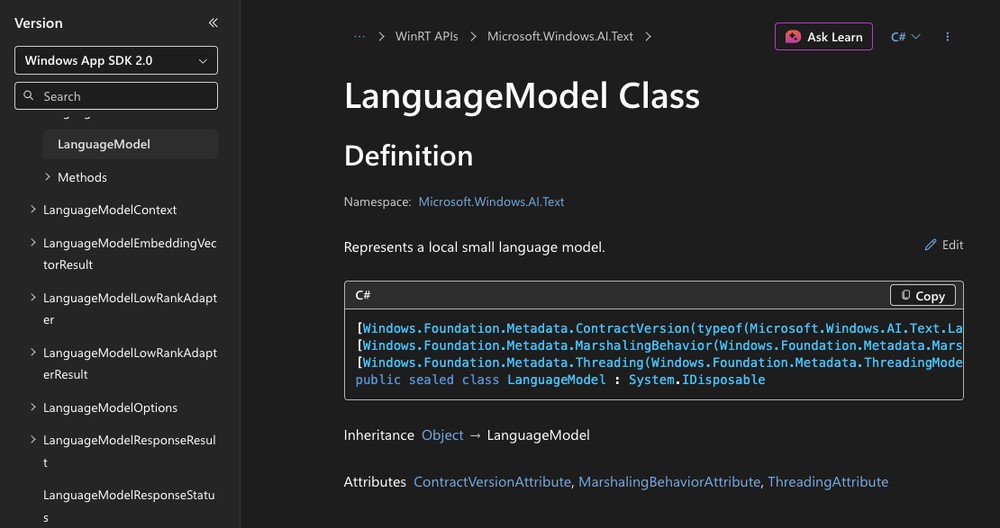The height and width of the screenshot is (528, 1000).
Task: Click the 'Version' sidebar label
Action: coord(38,23)
